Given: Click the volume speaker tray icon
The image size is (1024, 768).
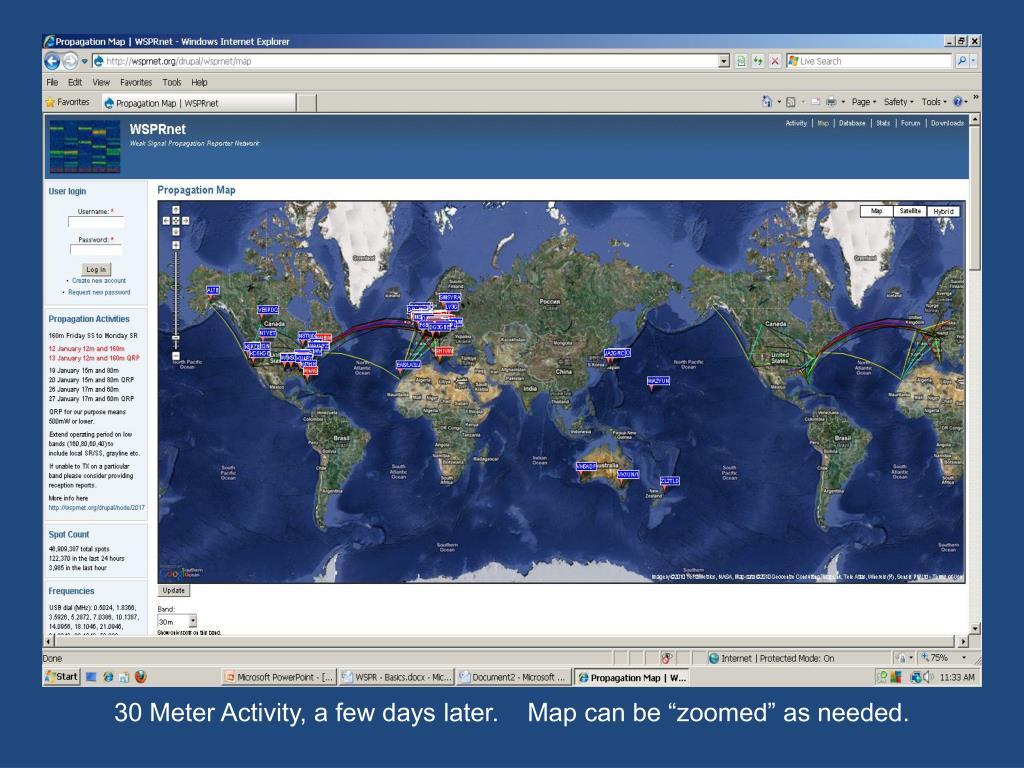Looking at the screenshot, I should [x=928, y=677].
